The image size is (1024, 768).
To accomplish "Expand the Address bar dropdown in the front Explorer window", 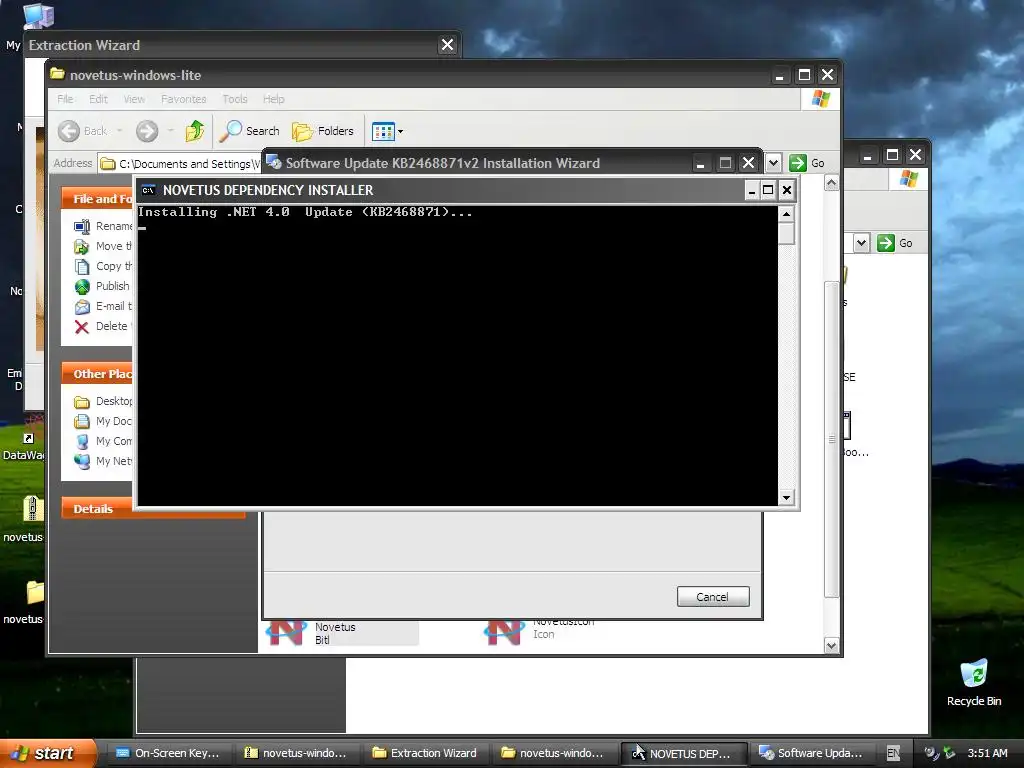I will click(x=773, y=163).
